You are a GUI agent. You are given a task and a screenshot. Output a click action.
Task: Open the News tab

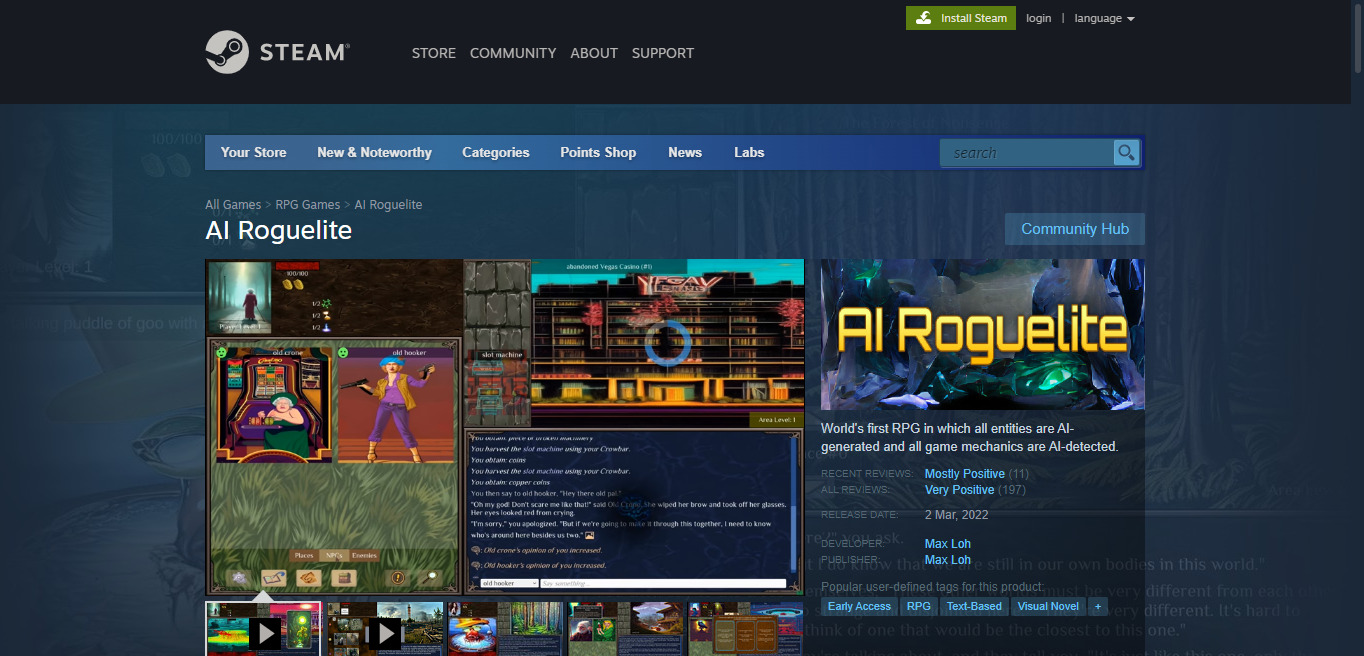[685, 152]
